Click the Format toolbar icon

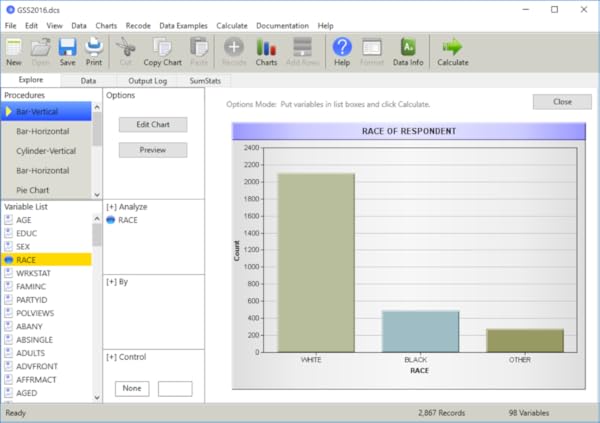point(372,47)
